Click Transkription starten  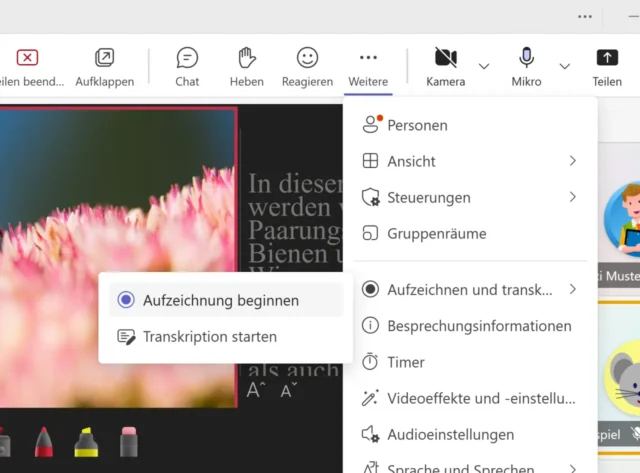coord(226,337)
